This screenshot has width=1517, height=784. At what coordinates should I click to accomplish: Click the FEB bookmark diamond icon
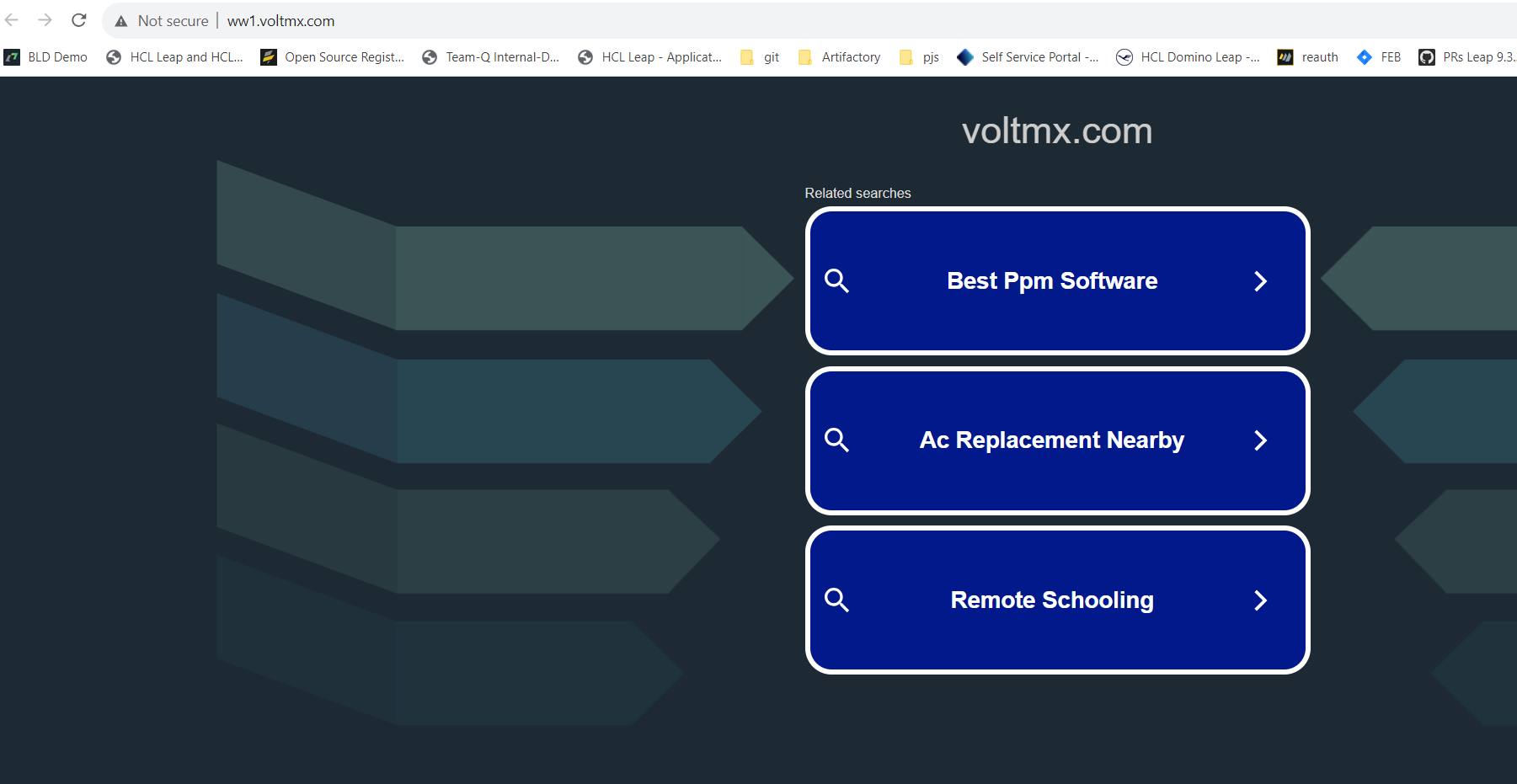(x=1365, y=56)
